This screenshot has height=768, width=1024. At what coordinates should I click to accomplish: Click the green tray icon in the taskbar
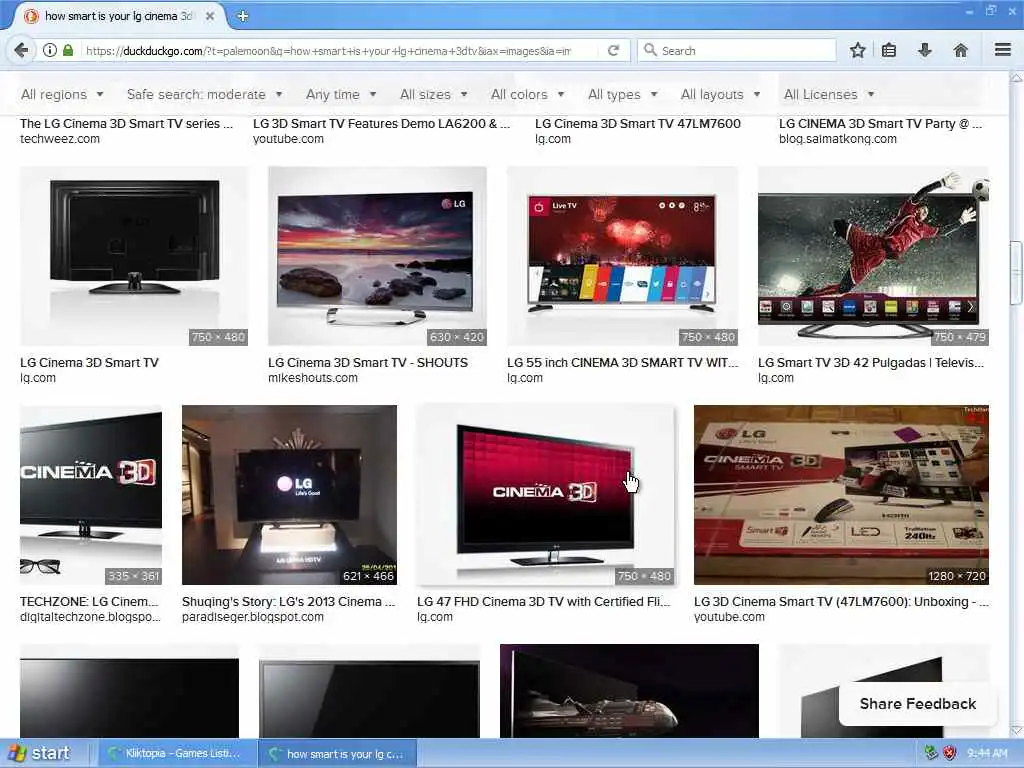(931, 753)
